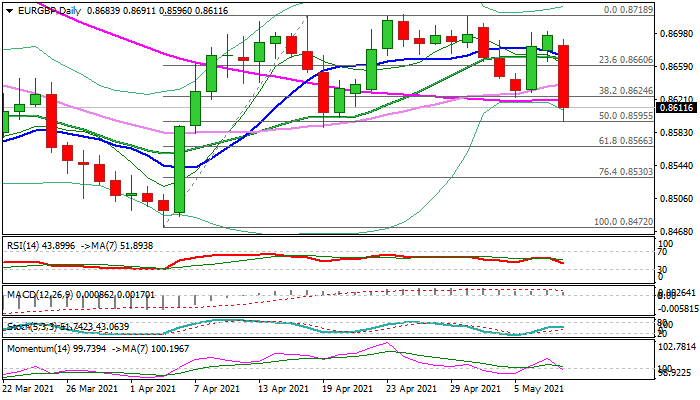Select the big green candle after 1 Apr
The image size is (700, 400).
click(179, 169)
